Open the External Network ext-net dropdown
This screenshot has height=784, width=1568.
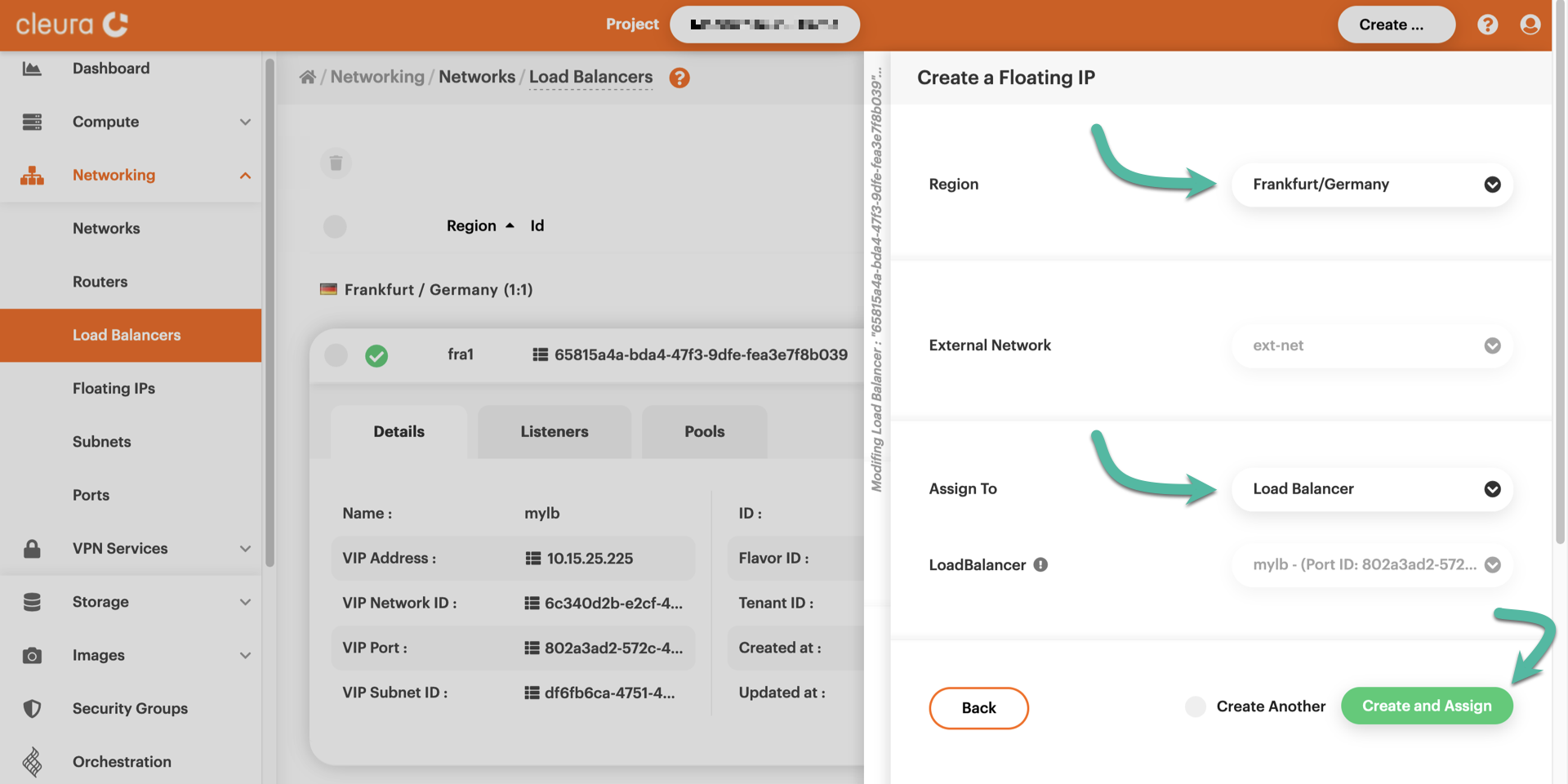(x=1372, y=345)
